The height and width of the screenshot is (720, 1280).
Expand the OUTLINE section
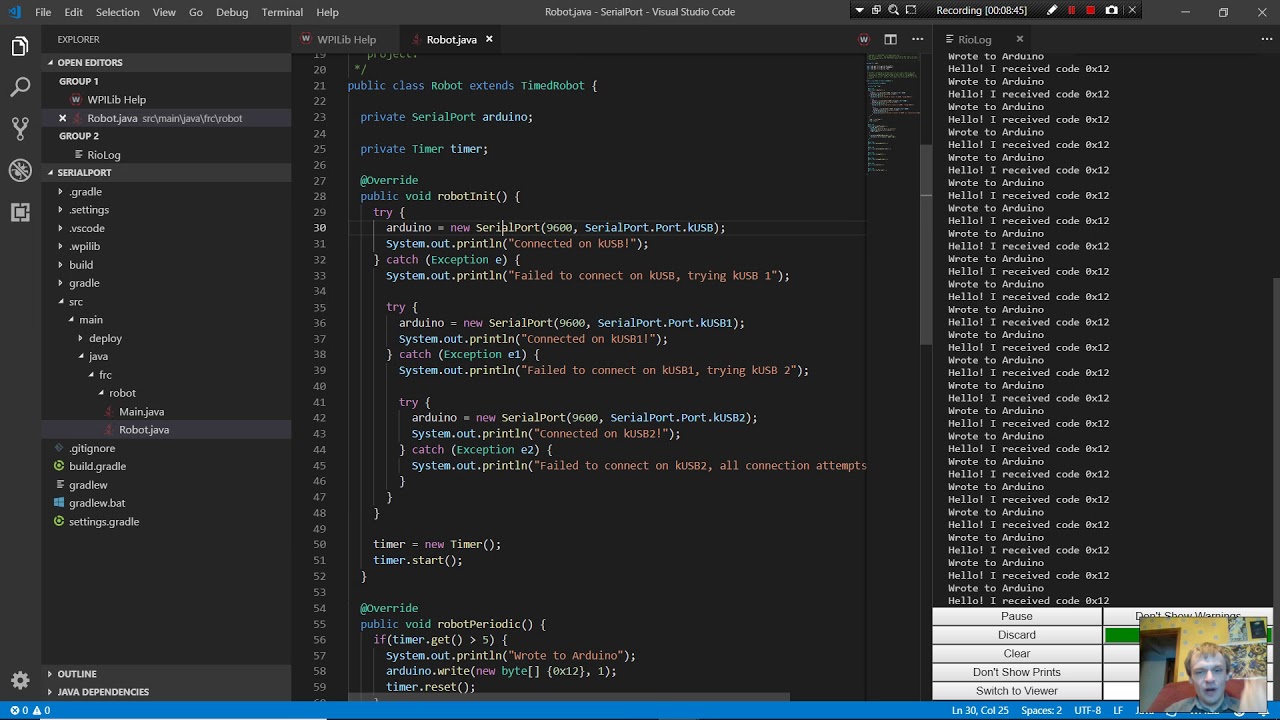click(76, 674)
